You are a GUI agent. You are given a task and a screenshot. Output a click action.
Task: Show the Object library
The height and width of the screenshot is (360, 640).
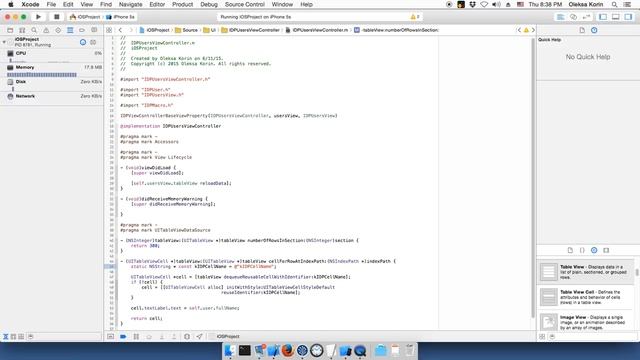[x=594, y=250]
